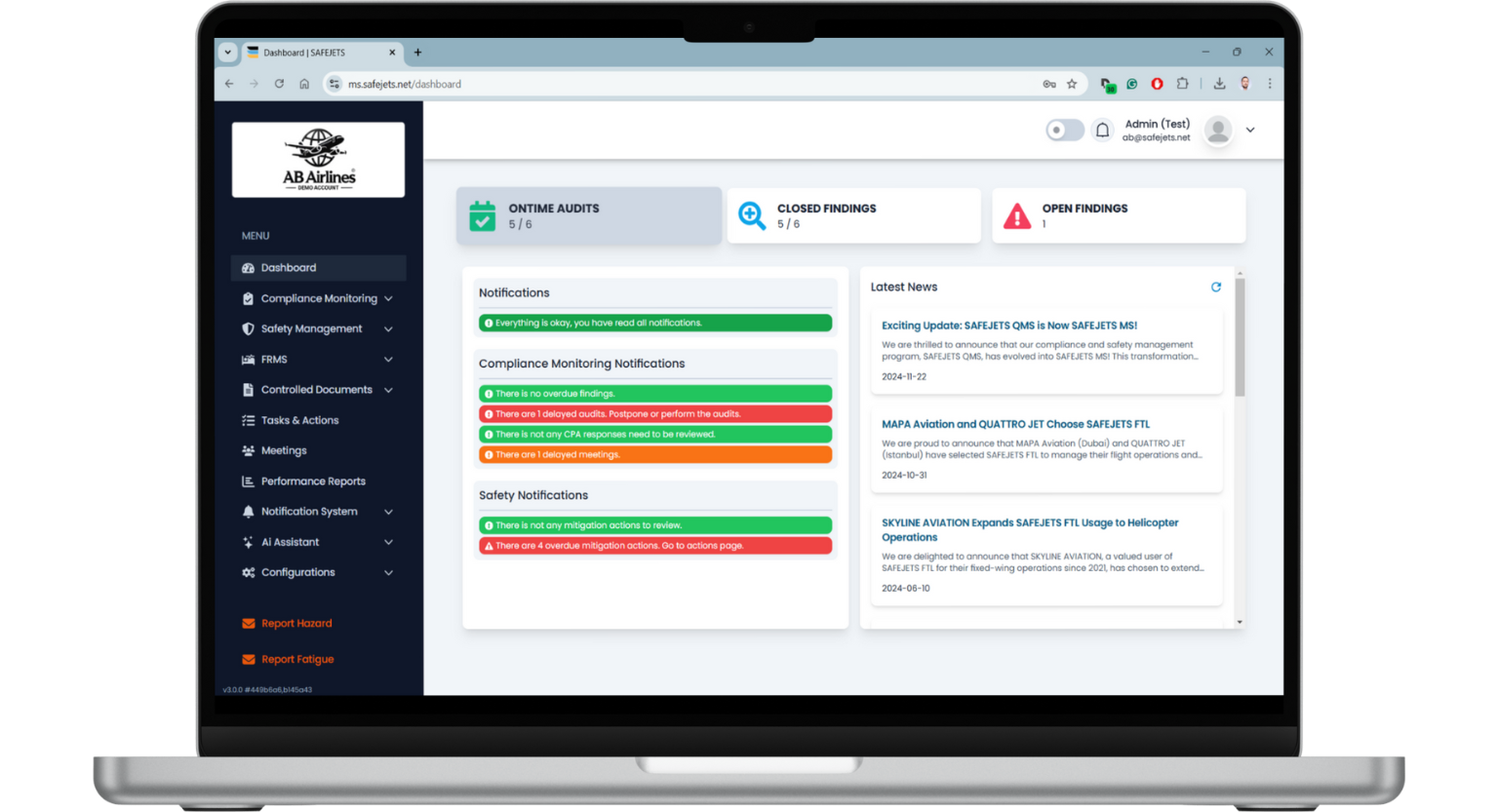Open the notifications bell in the header
Viewport: 1498px width, 812px height.
pyautogui.click(x=1102, y=130)
